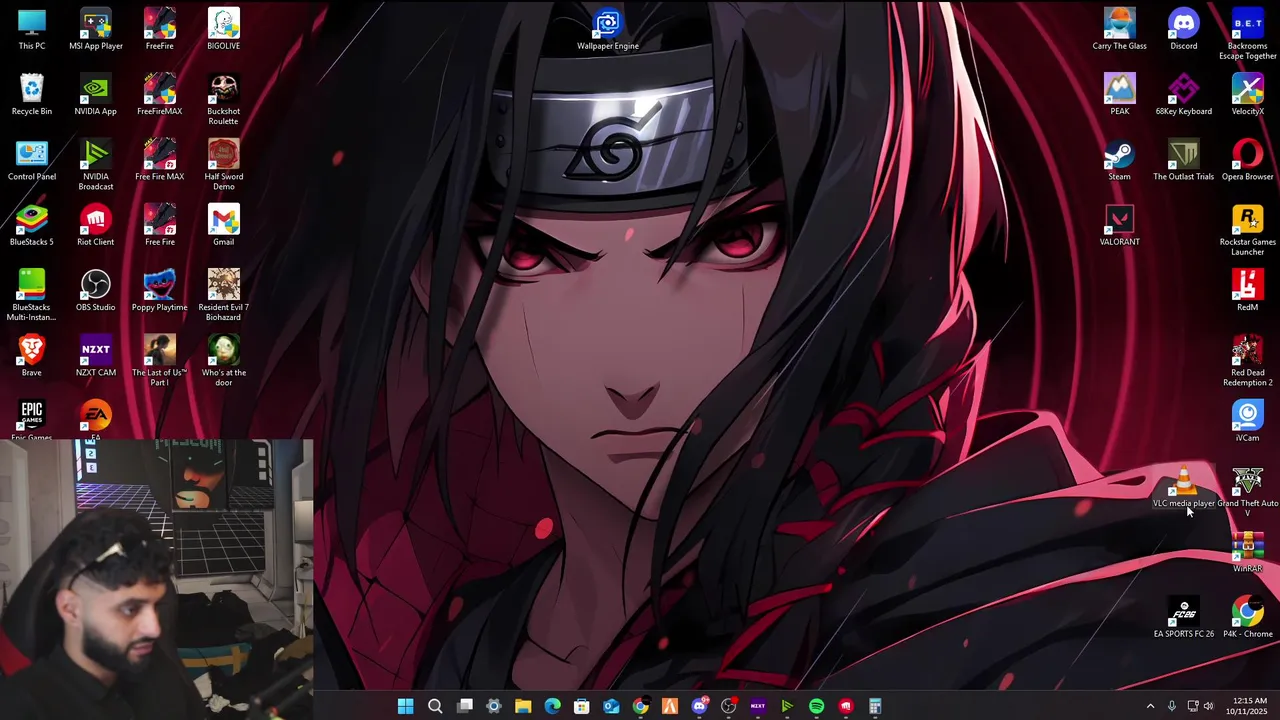Launch EA SPORTS FC 26 shortcut
The width and height of the screenshot is (1280, 720).
click(x=1184, y=617)
